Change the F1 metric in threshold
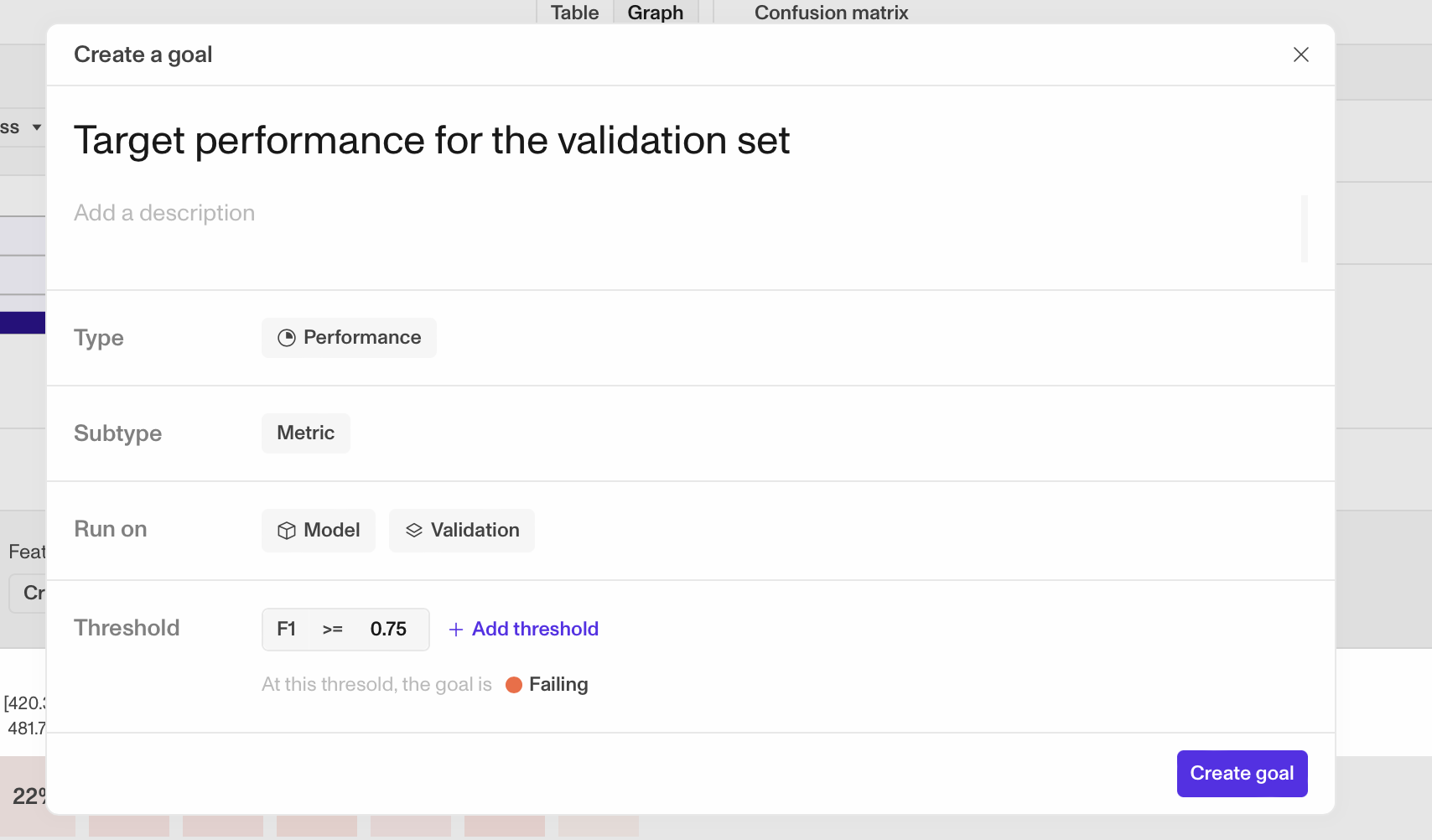The height and width of the screenshot is (840, 1432). (x=287, y=630)
